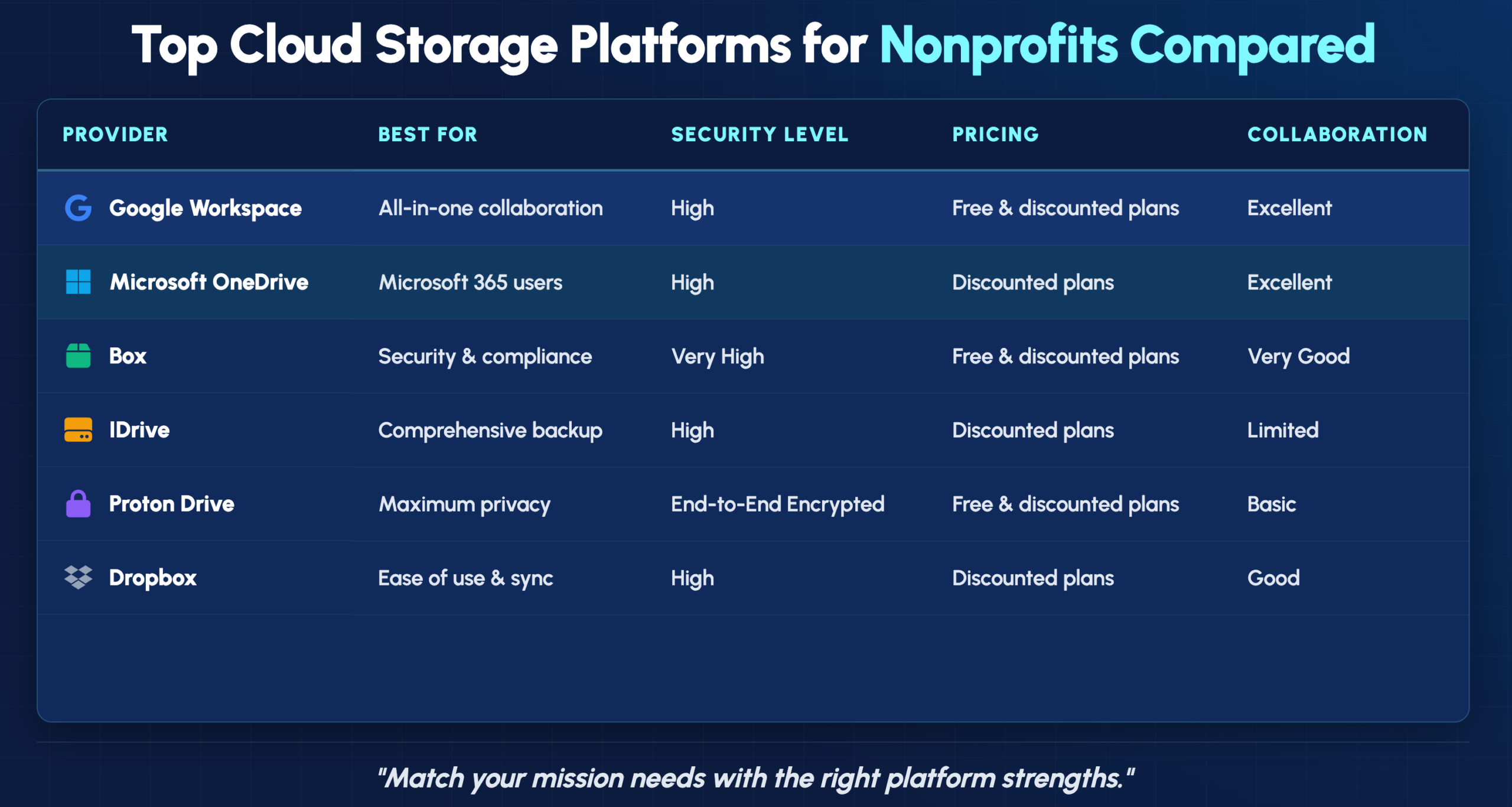Click the Dropbox provider name
Screen dimensions: 1512x807
coord(153,578)
